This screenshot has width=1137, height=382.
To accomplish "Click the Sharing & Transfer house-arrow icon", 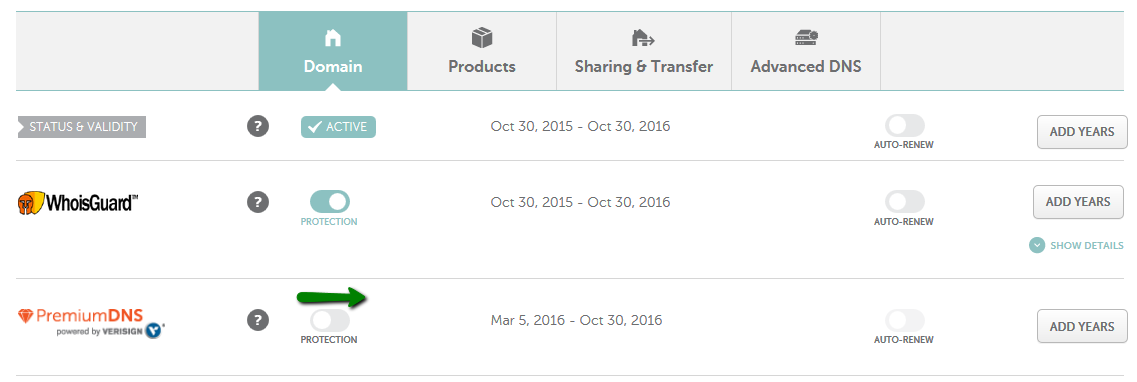I will (x=643, y=37).
